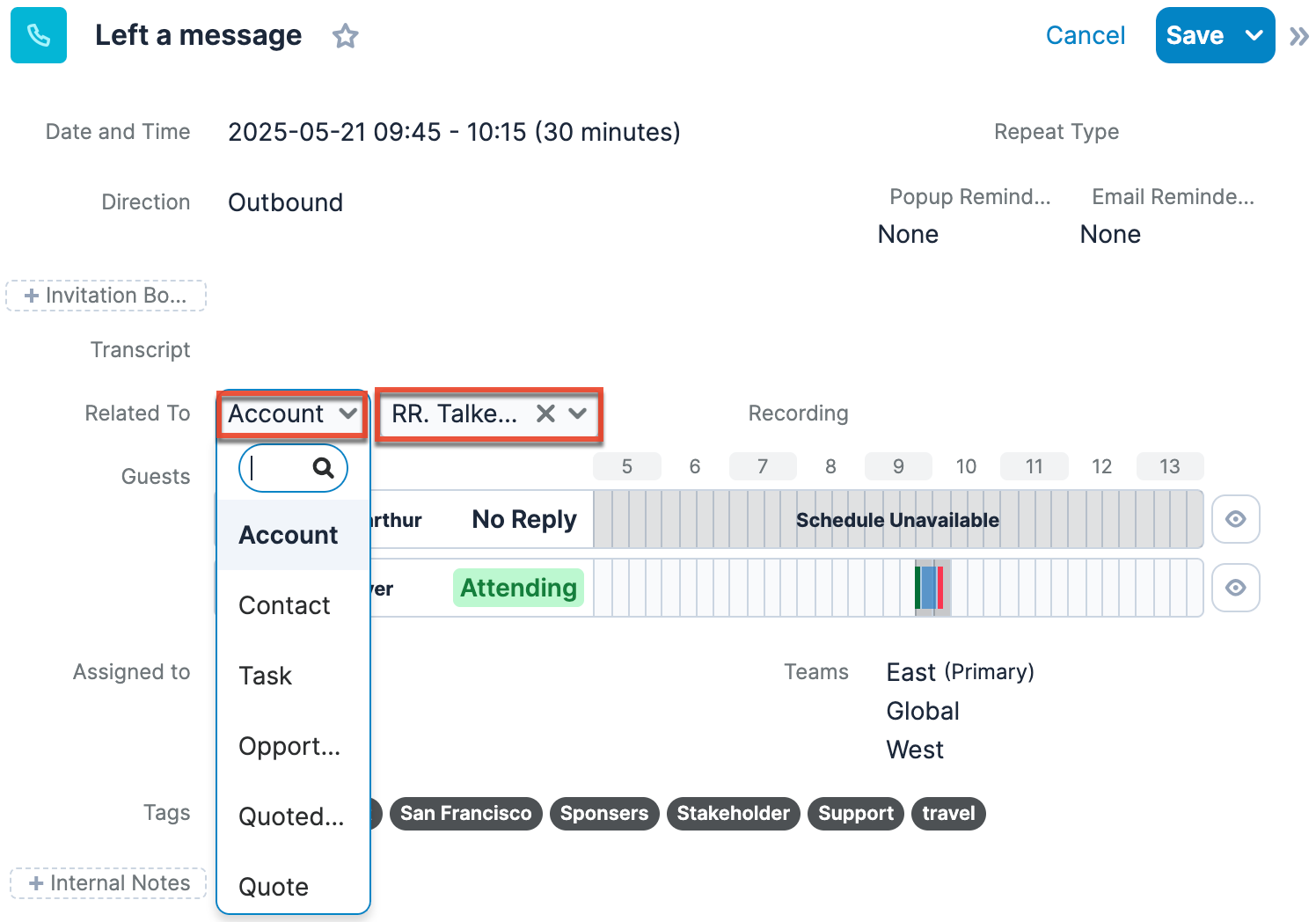Screen dimensions: 1316x922
Task: Type in the related type search box
Action: point(278,468)
